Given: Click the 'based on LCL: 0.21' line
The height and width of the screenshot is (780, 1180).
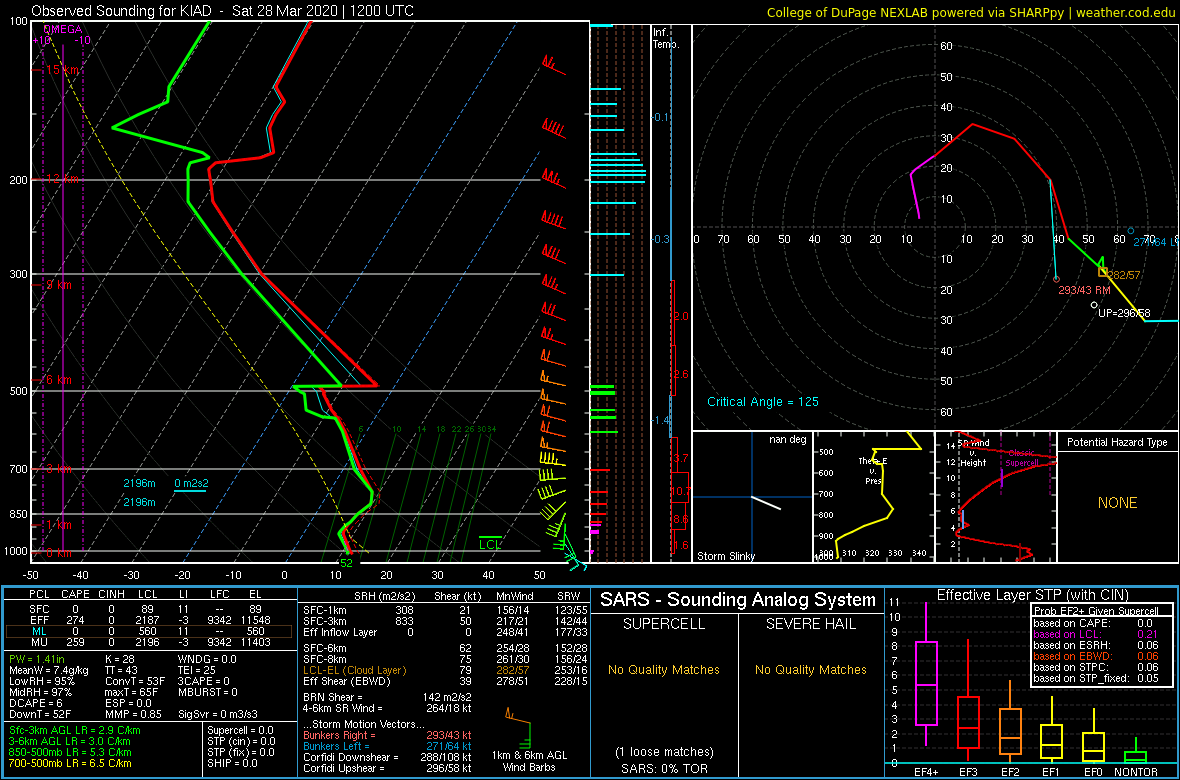Looking at the screenshot, I should (1096, 635).
